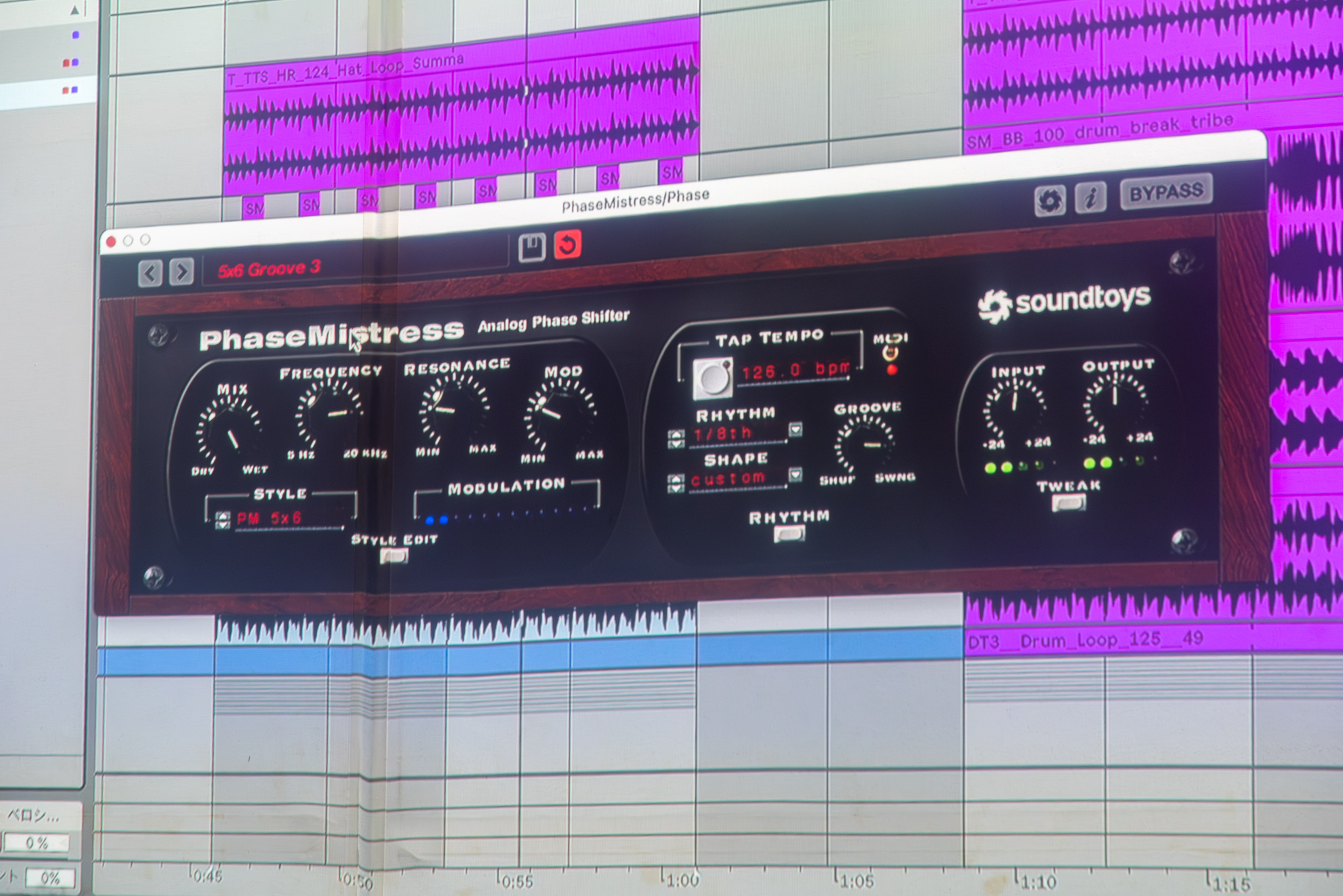
Task: Open the Rhythm 1/8th dropdown arrow
Action: [795, 429]
